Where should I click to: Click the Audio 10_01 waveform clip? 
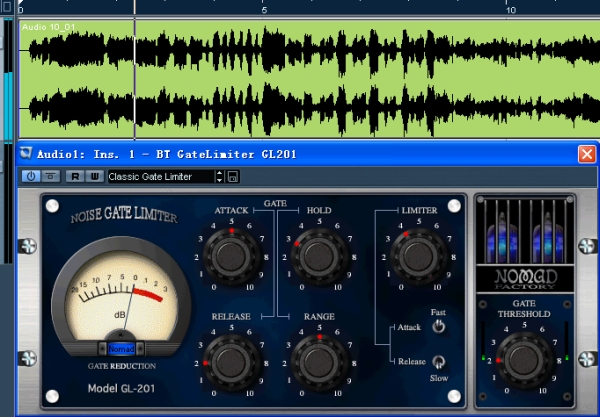point(309,79)
